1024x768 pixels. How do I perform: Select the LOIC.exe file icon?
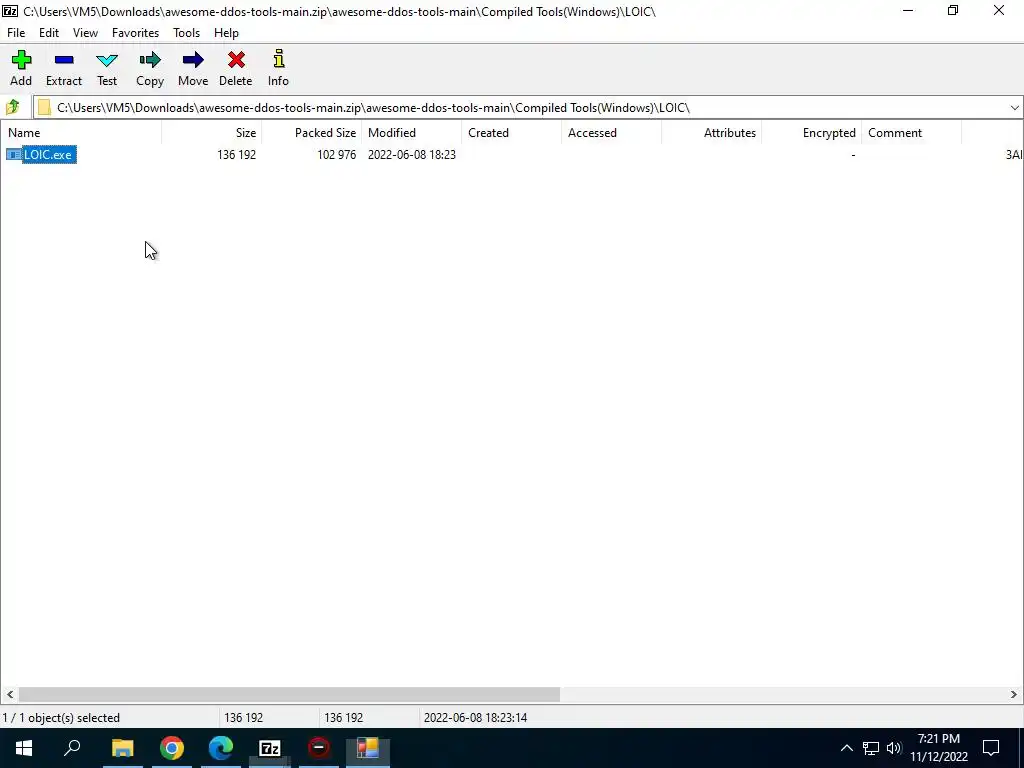(14, 155)
